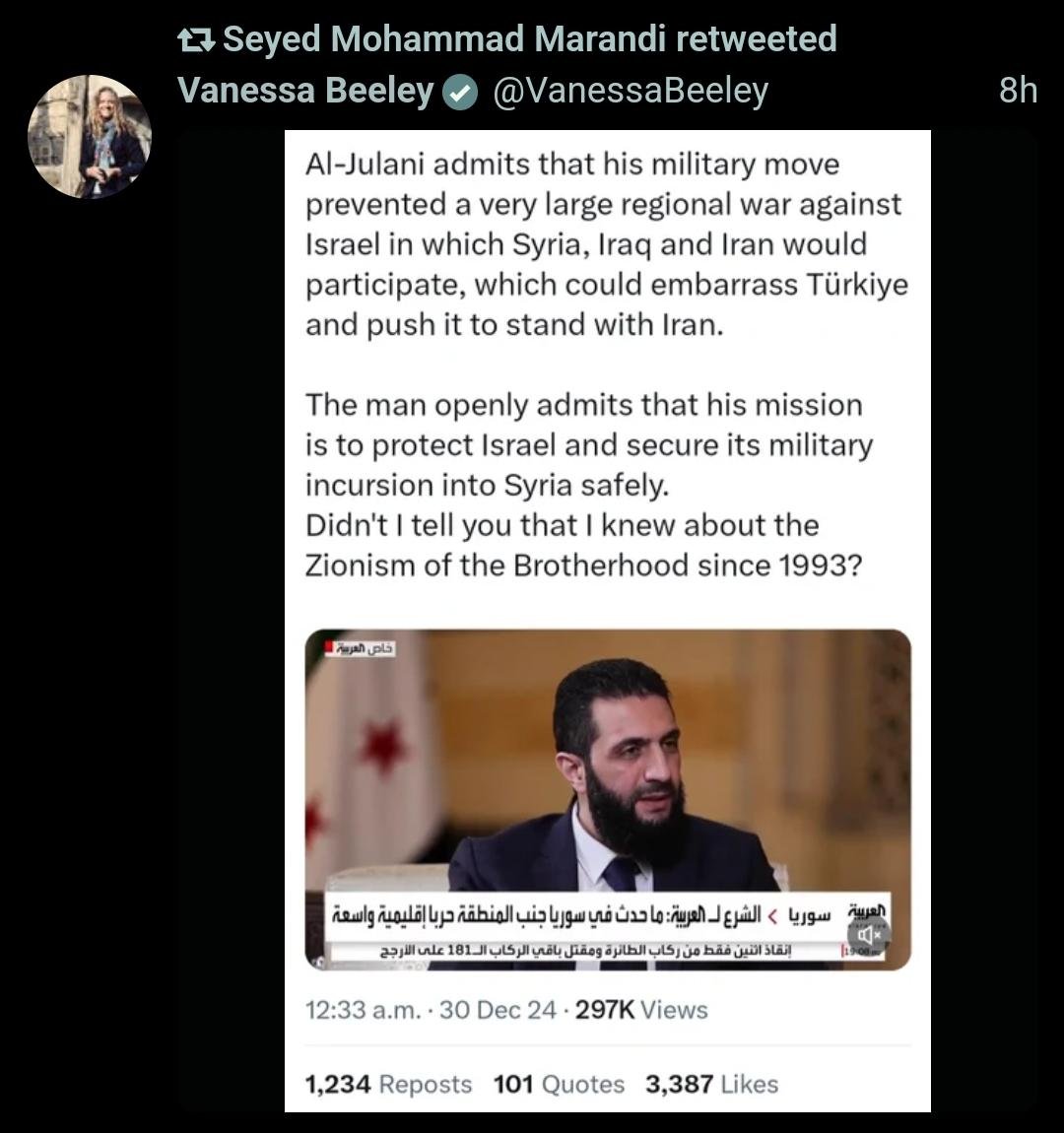1064x1133 pixels.
Task: Open the 12:33 a.m. 30 Dec 24 timestamp
Action: [x=431, y=1010]
